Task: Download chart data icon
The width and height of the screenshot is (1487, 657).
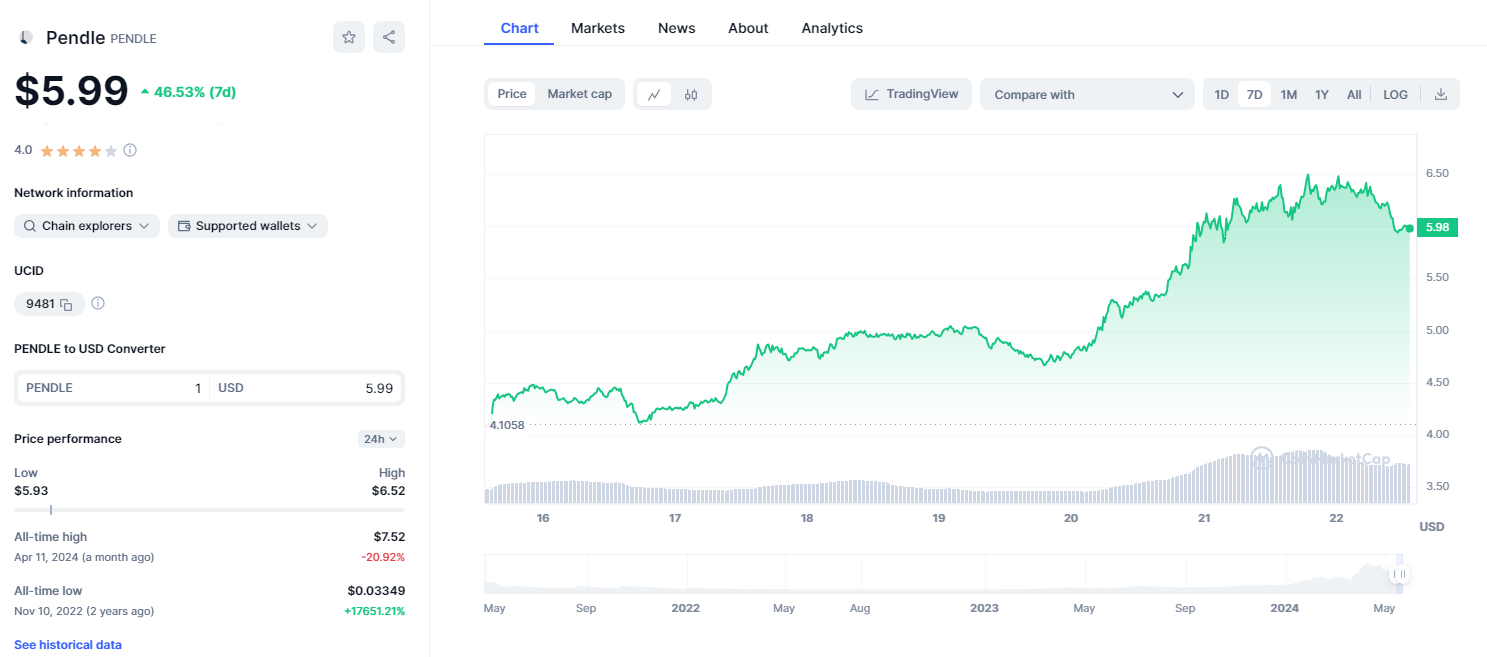Action: coord(1441,94)
